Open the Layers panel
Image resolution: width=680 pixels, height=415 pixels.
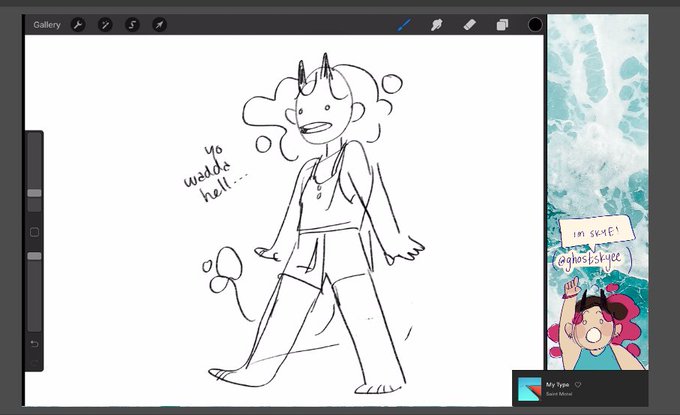[502, 25]
